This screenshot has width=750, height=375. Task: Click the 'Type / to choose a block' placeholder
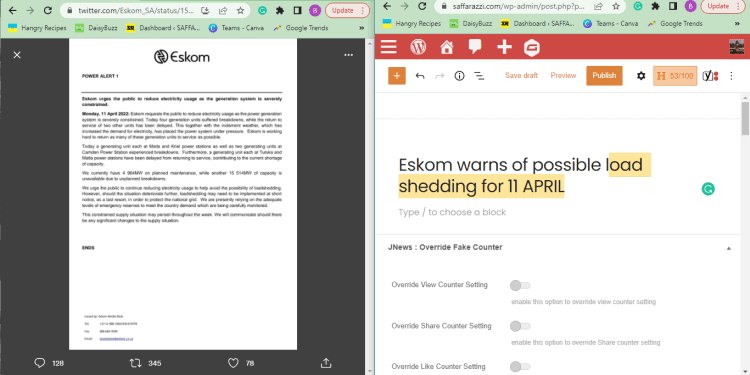coord(452,212)
